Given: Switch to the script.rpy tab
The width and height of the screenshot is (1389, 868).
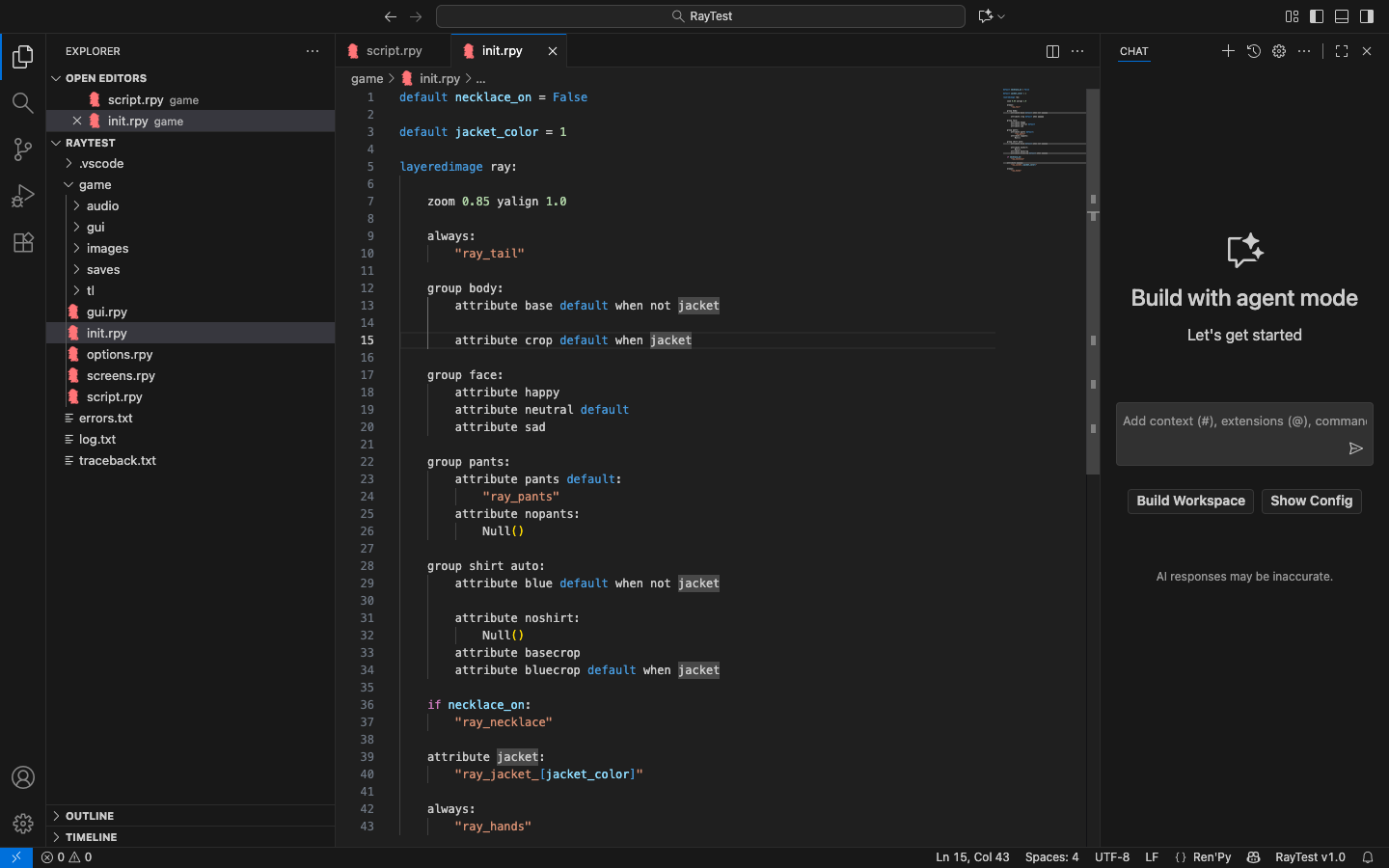Looking at the screenshot, I should [394, 51].
